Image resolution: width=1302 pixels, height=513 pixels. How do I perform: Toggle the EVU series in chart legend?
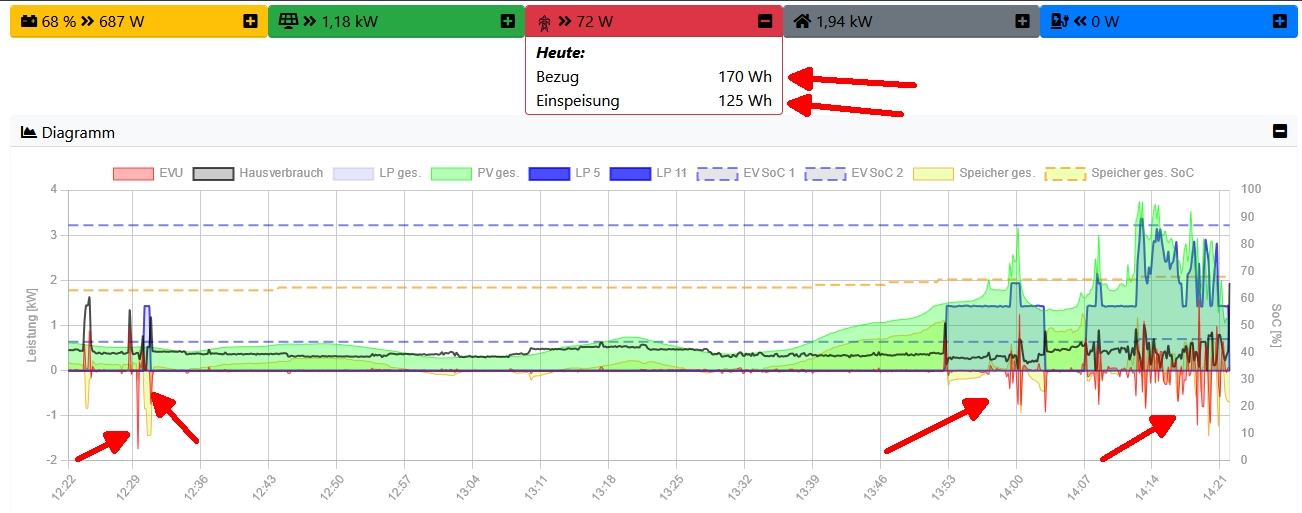147,173
